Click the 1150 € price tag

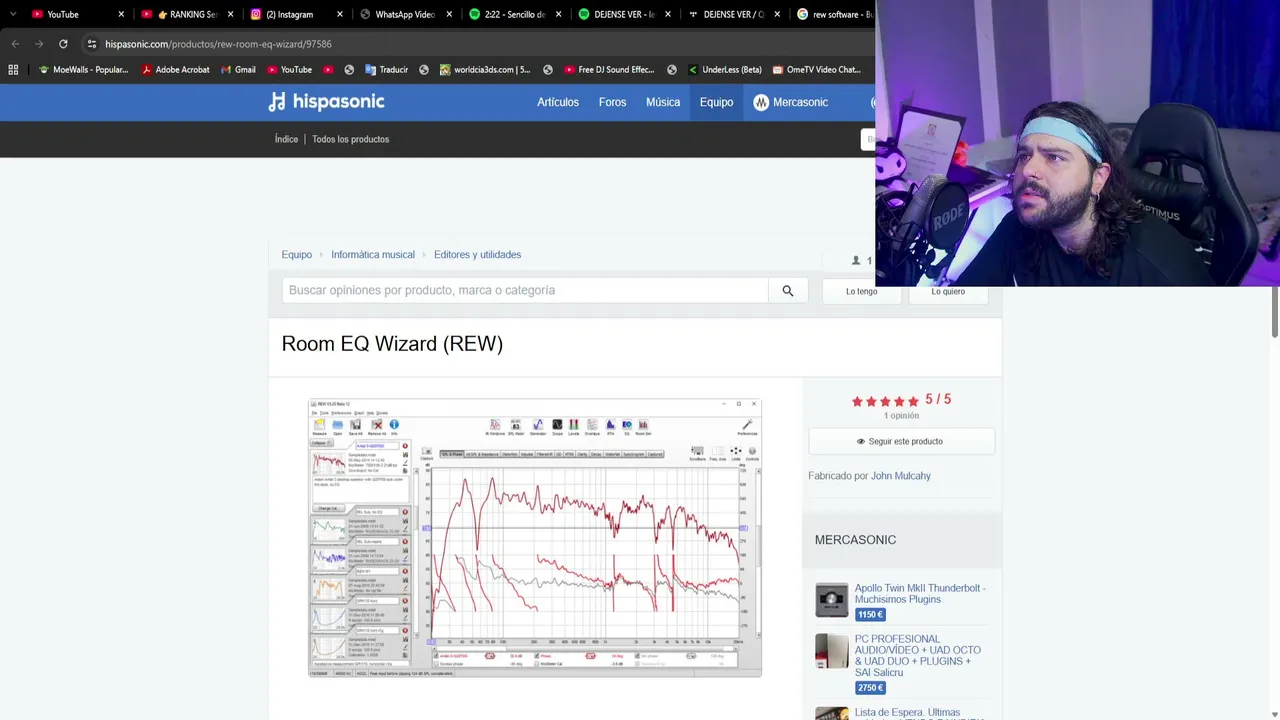point(870,615)
